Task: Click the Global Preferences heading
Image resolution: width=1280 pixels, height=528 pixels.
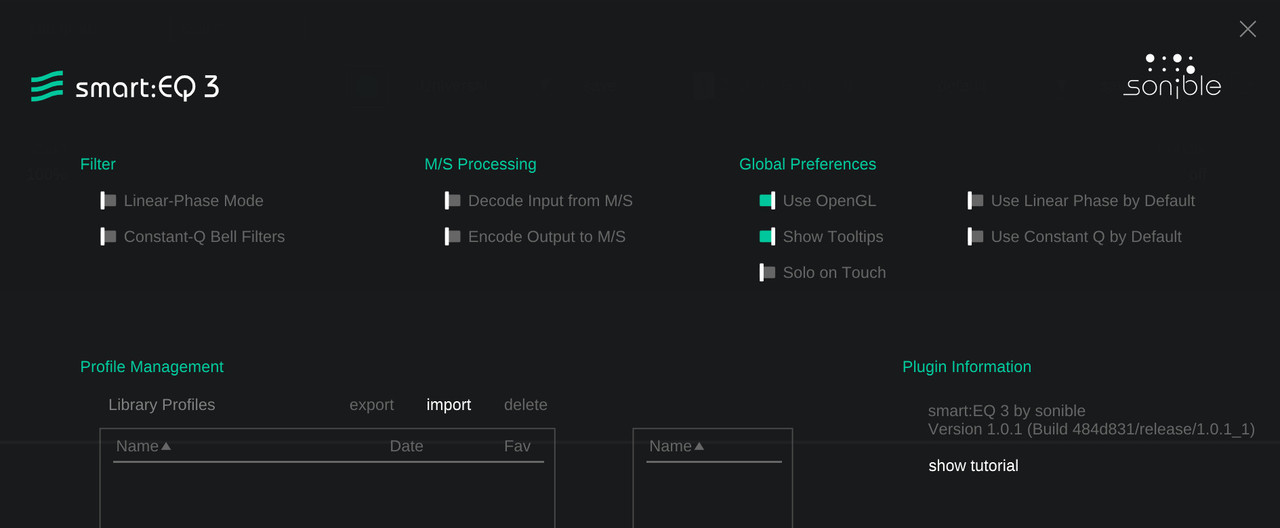Action: (x=807, y=164)
